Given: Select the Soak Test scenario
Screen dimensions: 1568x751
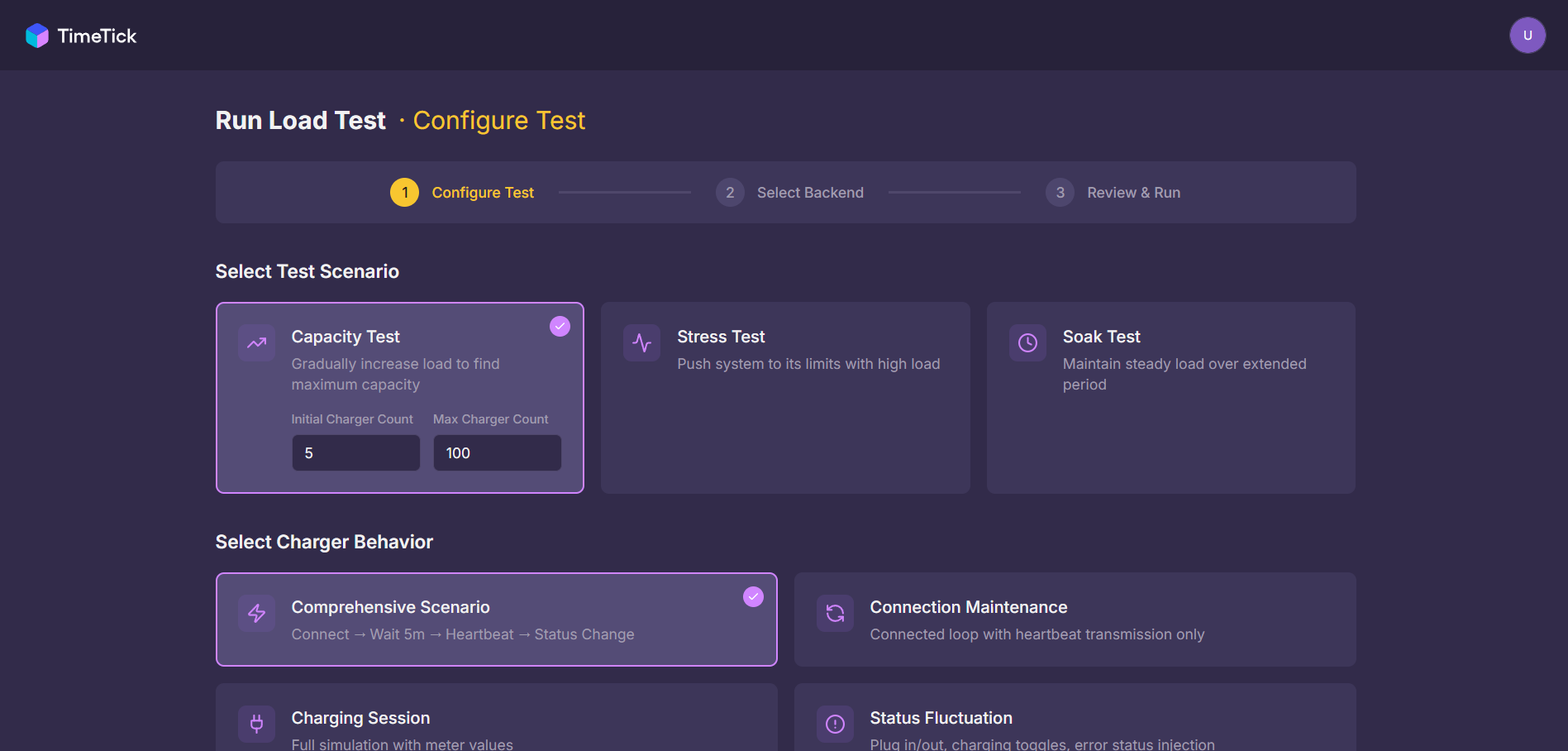Looking at the screenshot, I should (1170, 397).
